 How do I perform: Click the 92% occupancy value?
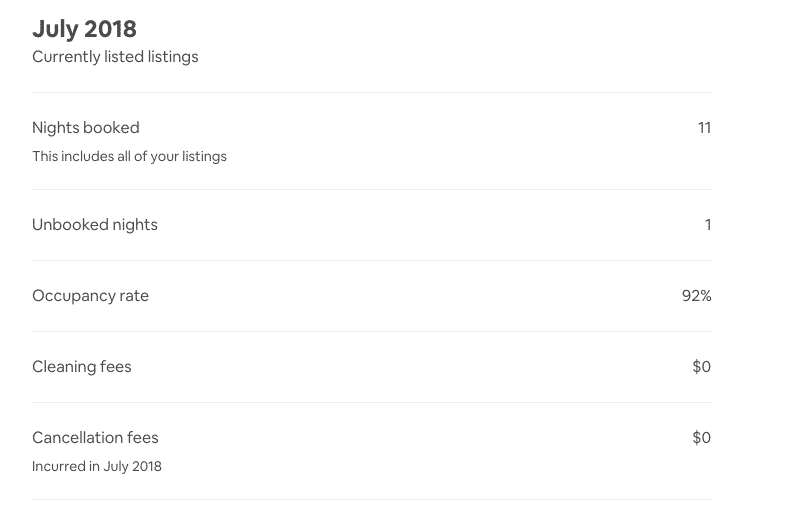tap(697, 296)
